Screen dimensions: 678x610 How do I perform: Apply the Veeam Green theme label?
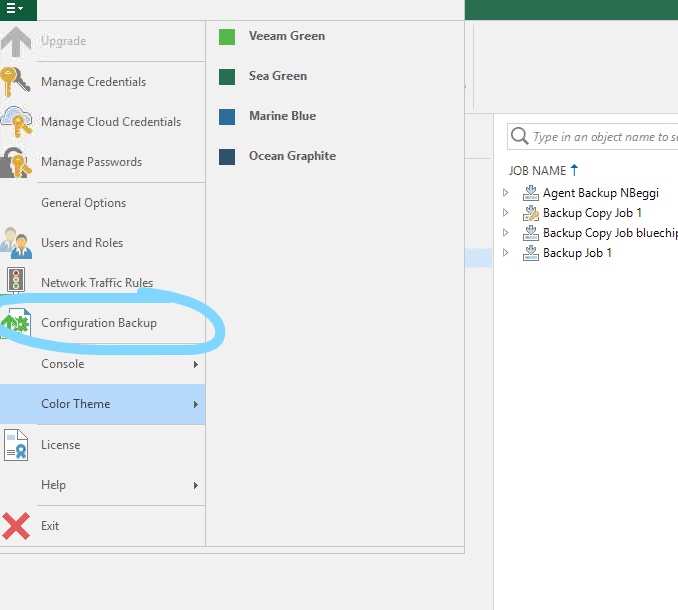(287, 36)
